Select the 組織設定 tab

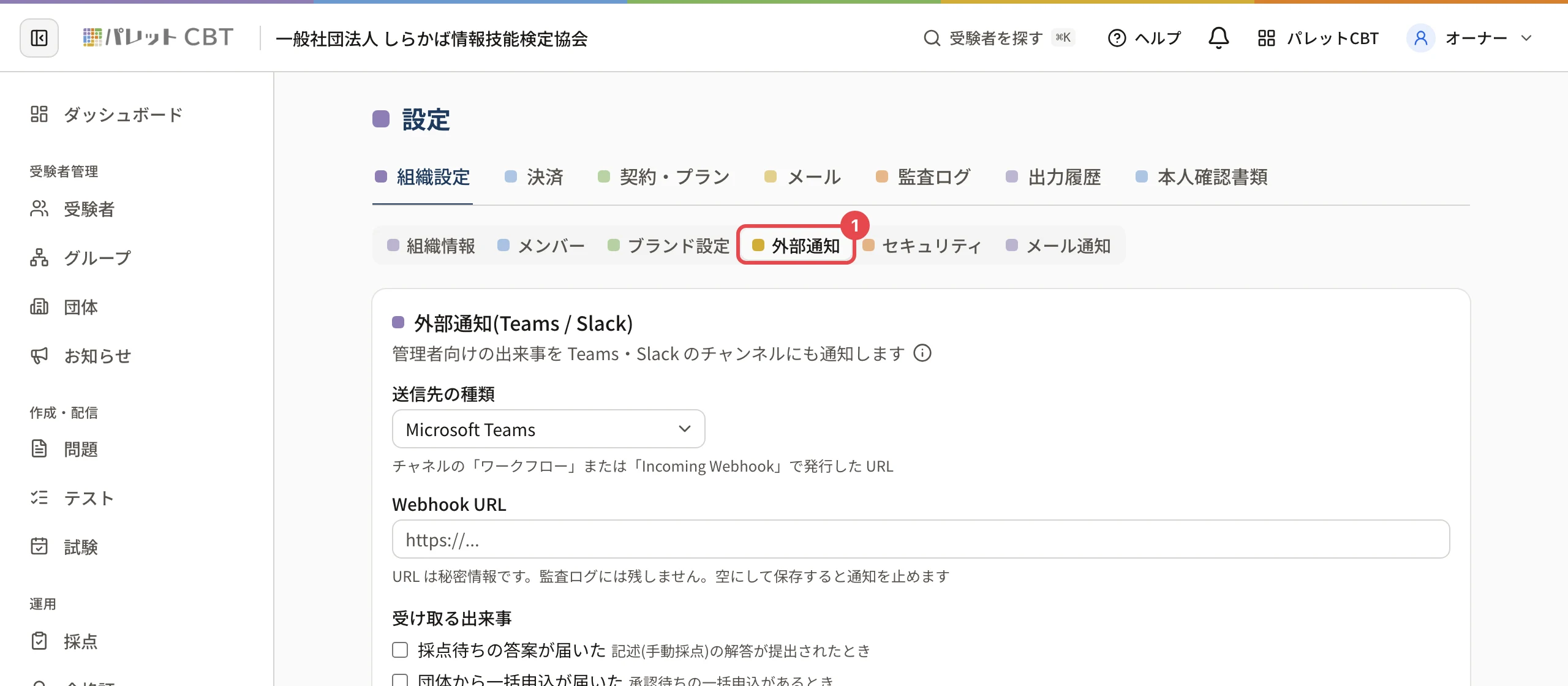tap(423, 177)
